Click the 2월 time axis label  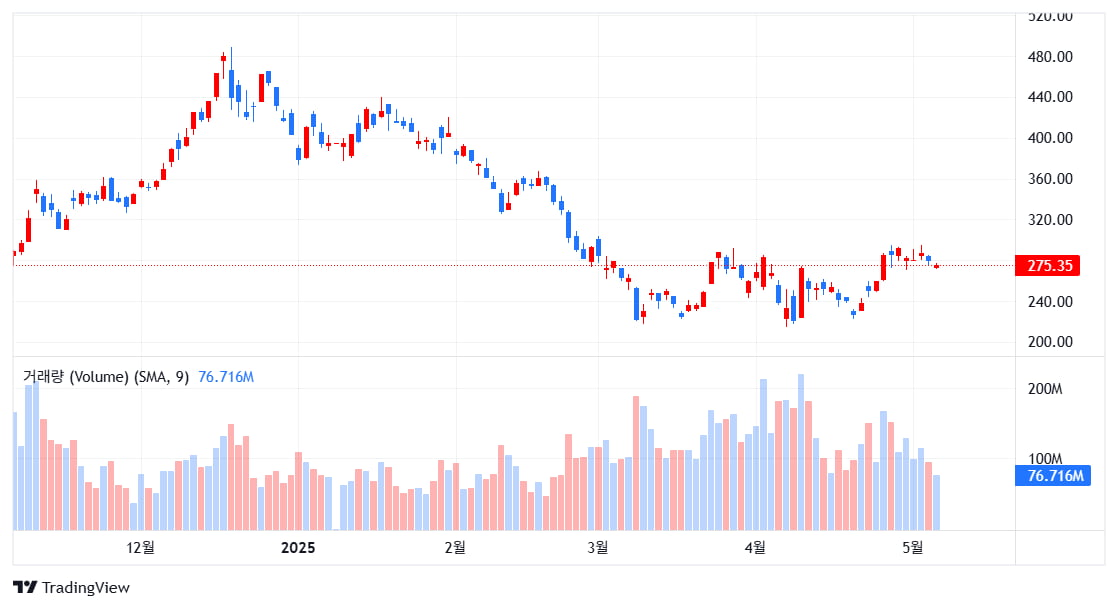455,548
